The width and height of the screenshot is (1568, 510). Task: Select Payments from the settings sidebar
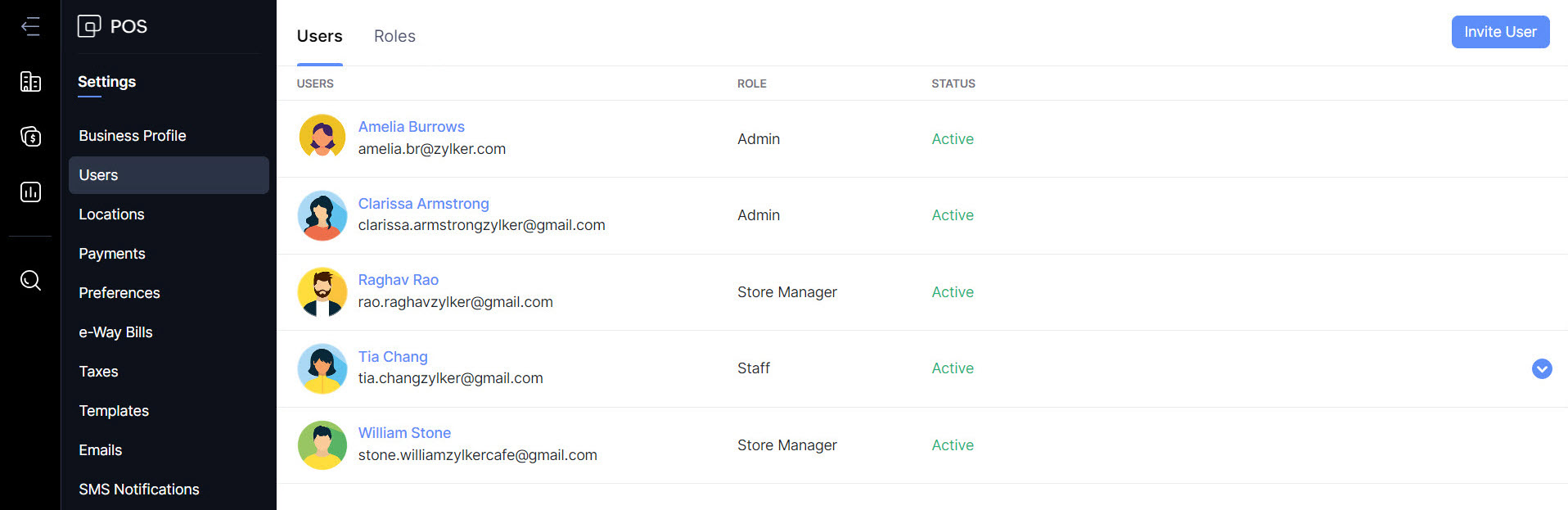point(112,254)
